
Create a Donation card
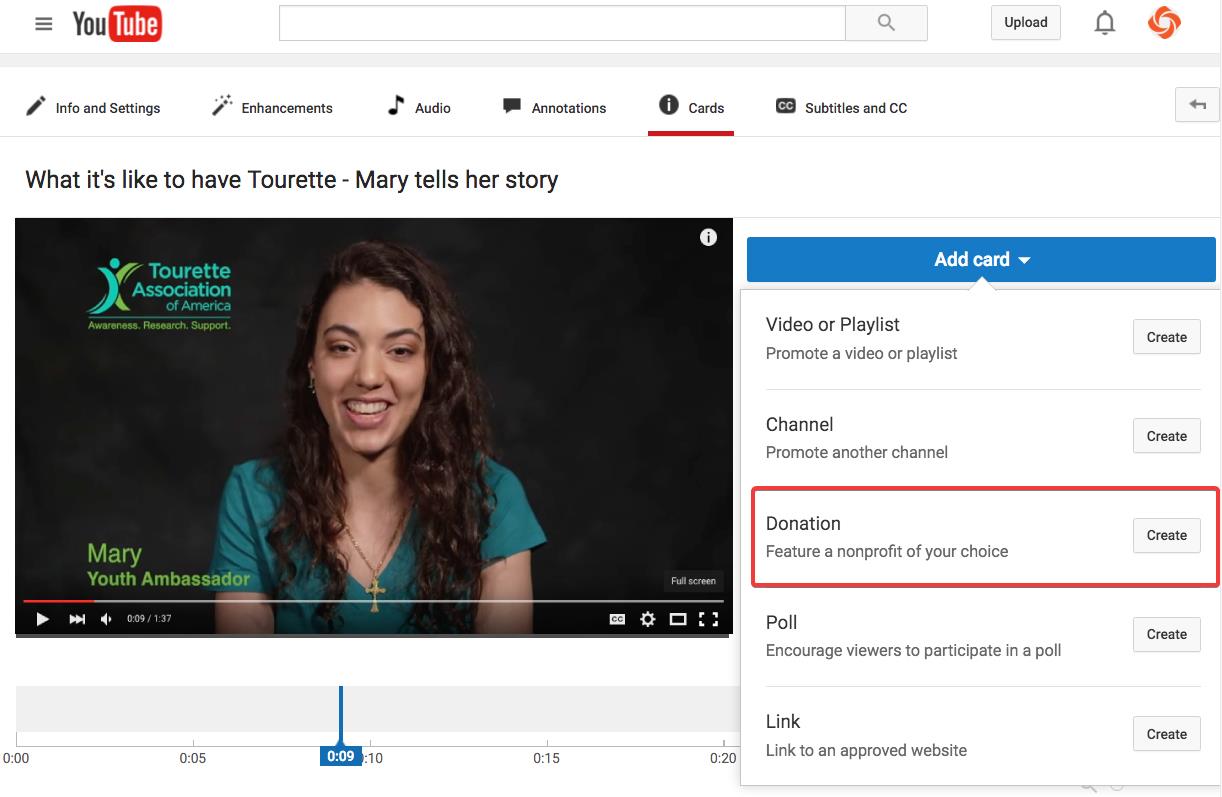(x=1166, y=535)
